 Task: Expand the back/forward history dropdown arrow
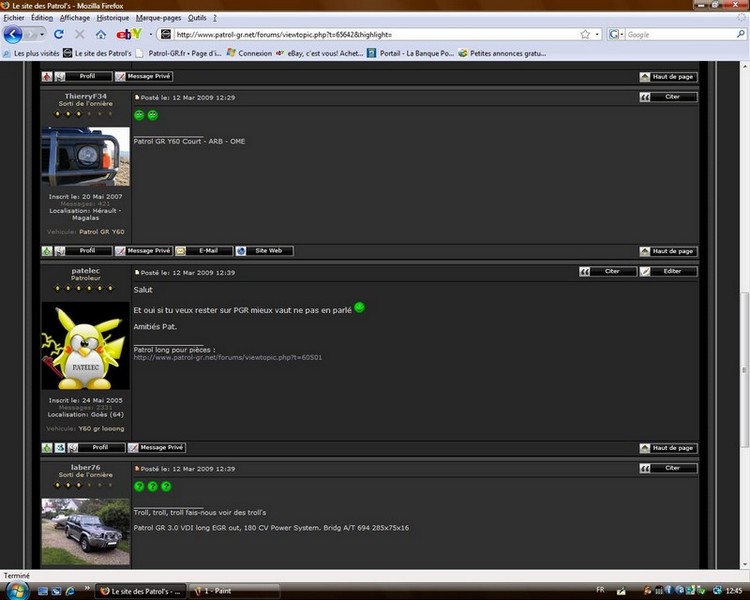tap(42, 34)
